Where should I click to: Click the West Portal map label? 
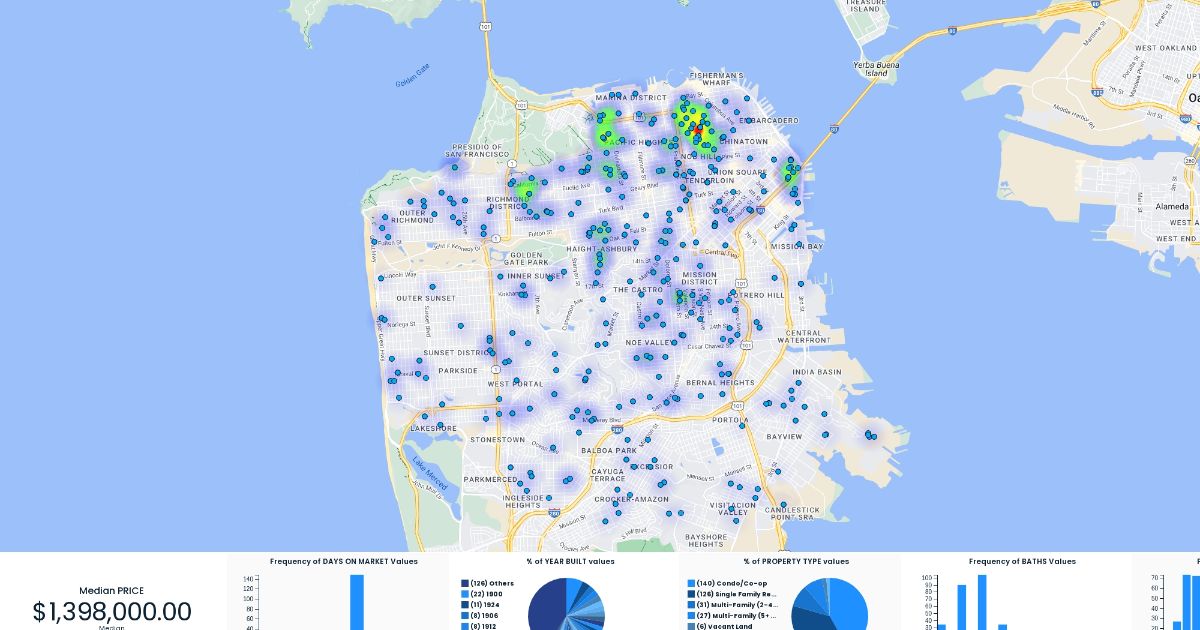tap(515, 384)
